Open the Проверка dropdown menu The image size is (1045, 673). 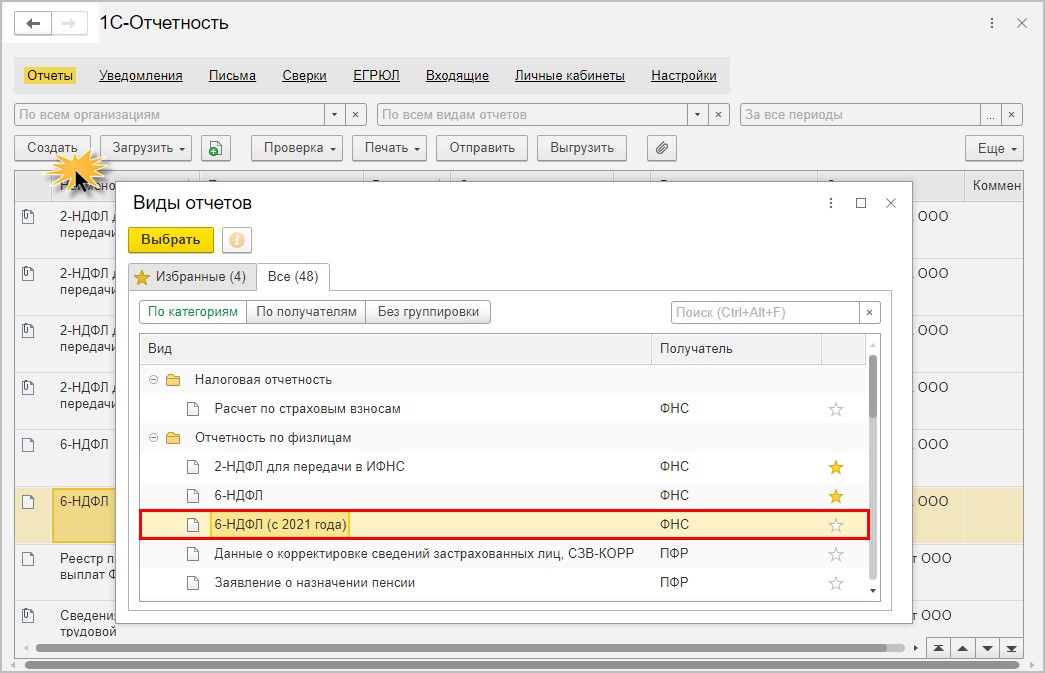(x=297, y=148)
